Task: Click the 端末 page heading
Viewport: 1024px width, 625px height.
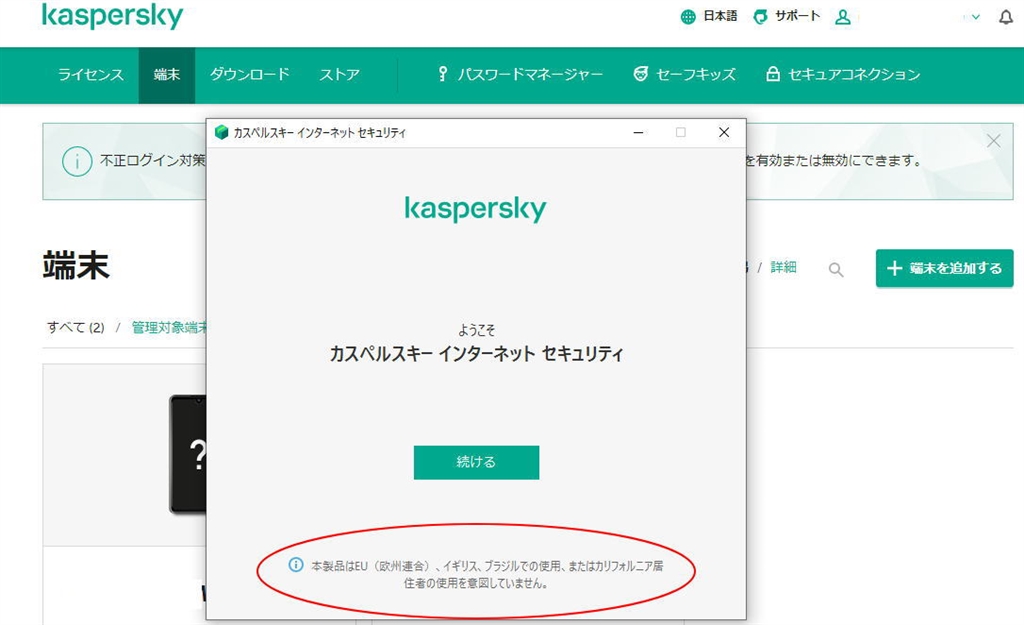Action: click(76, 266)
